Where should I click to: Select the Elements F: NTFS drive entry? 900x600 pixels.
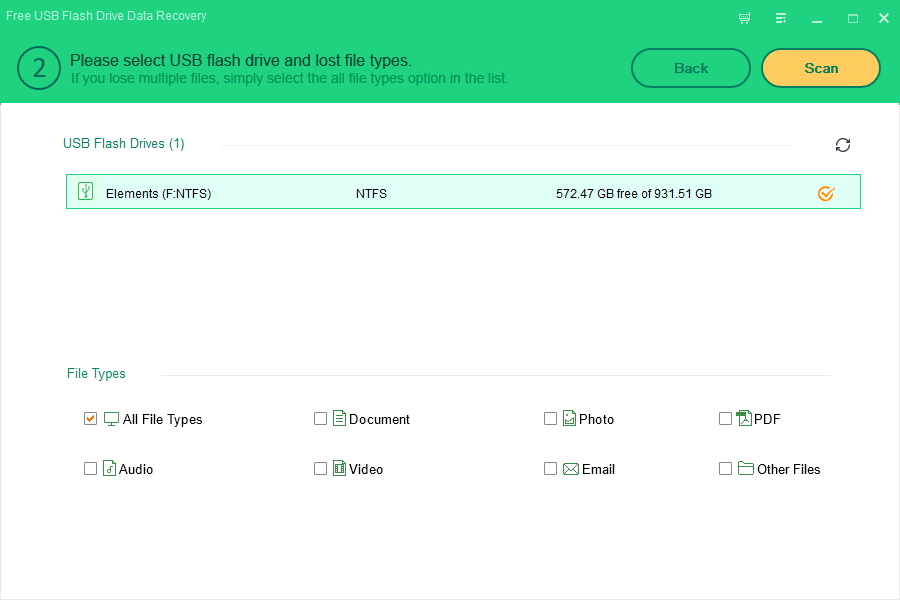pos(400,191)
